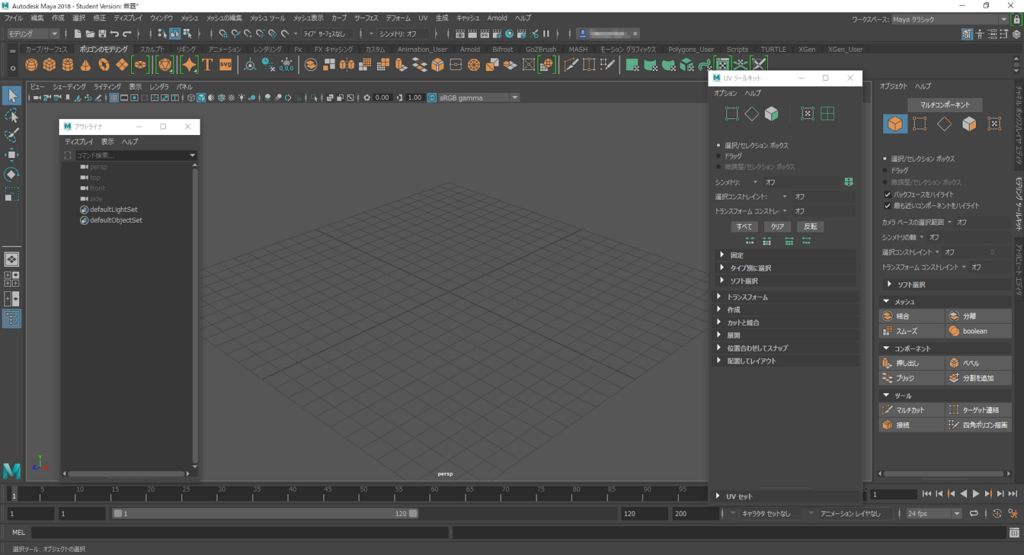
Task: Click the polygon Type (T) shelf icon
Action: pos(208,65)
